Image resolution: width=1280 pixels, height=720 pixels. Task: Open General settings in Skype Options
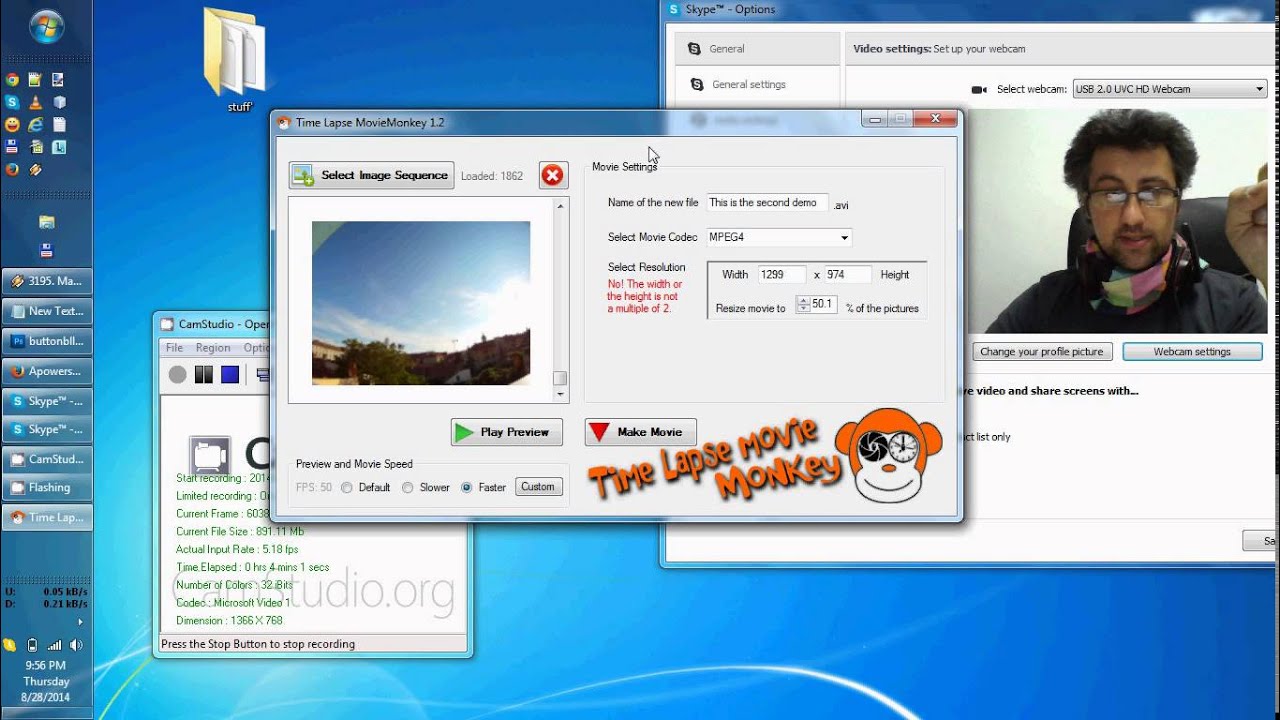(756, 85)
